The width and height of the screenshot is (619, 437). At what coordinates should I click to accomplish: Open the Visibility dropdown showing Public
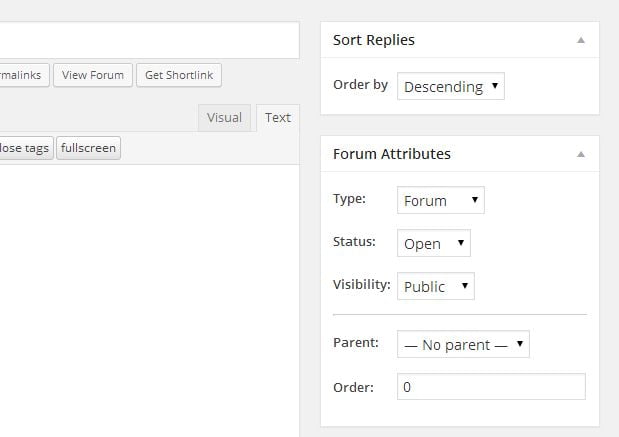click(x=436, y=286)
